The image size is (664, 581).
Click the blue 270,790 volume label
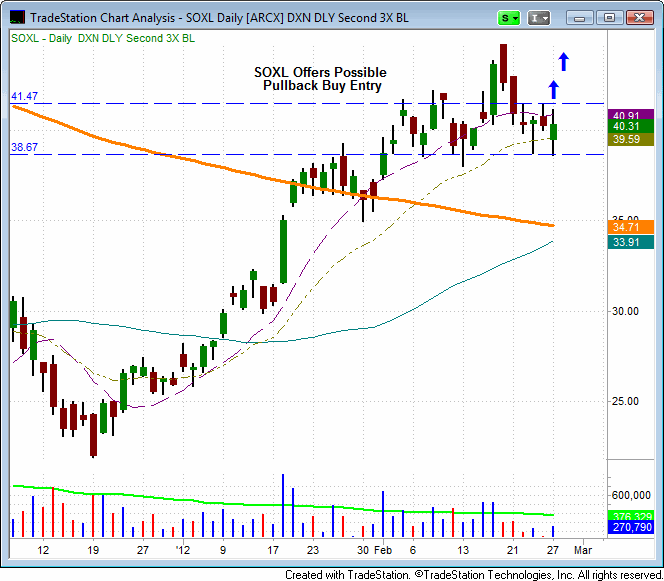[631, 527]
